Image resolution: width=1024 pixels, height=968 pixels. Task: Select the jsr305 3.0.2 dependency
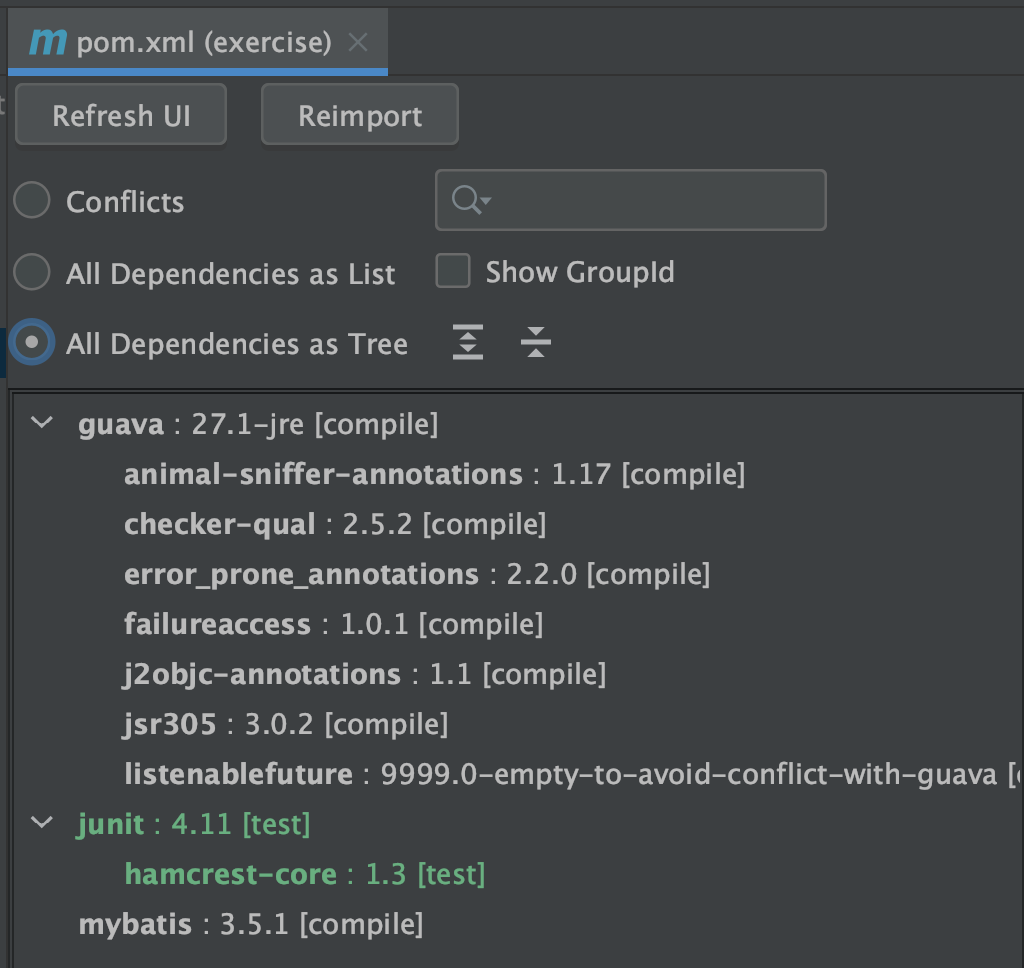[x=285, y=724]
